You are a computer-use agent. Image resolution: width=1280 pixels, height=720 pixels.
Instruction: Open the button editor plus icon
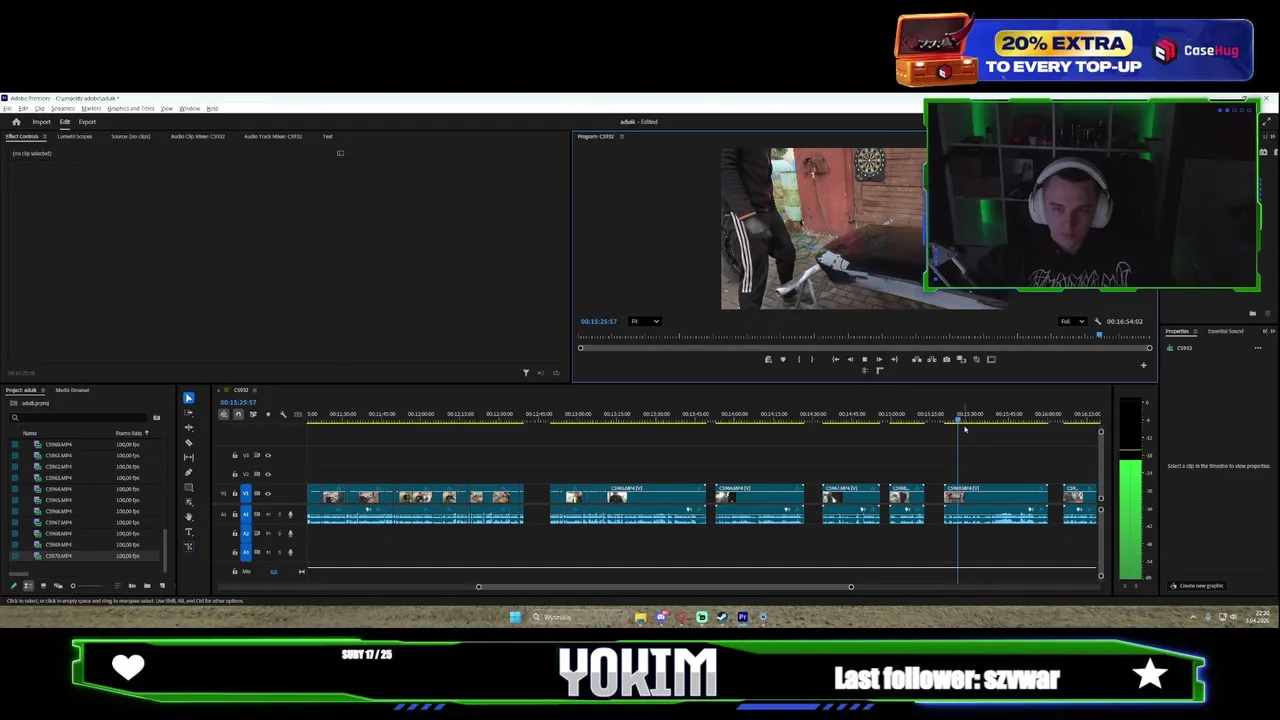1144,365
